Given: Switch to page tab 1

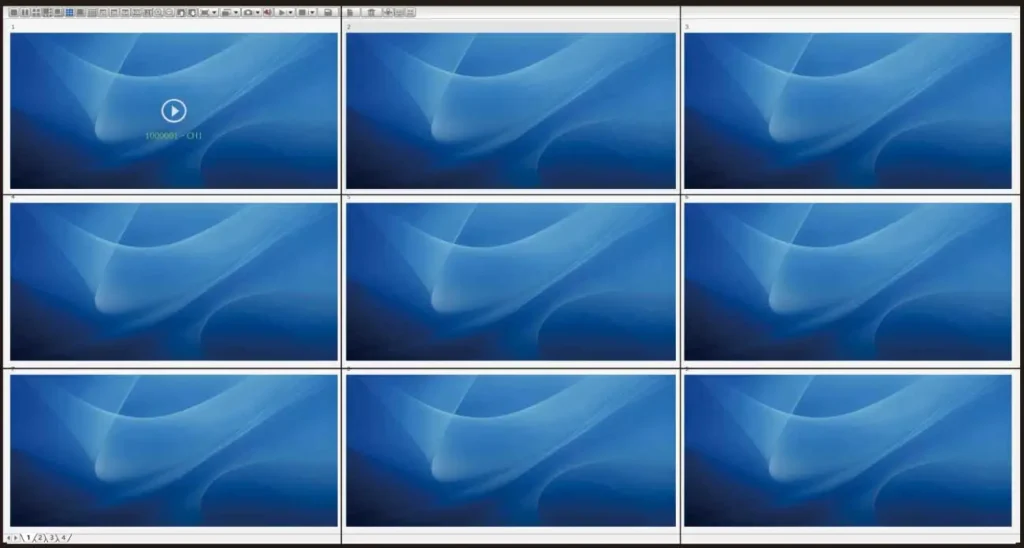Looking at the screenshot, I should [x=29, y=538].
